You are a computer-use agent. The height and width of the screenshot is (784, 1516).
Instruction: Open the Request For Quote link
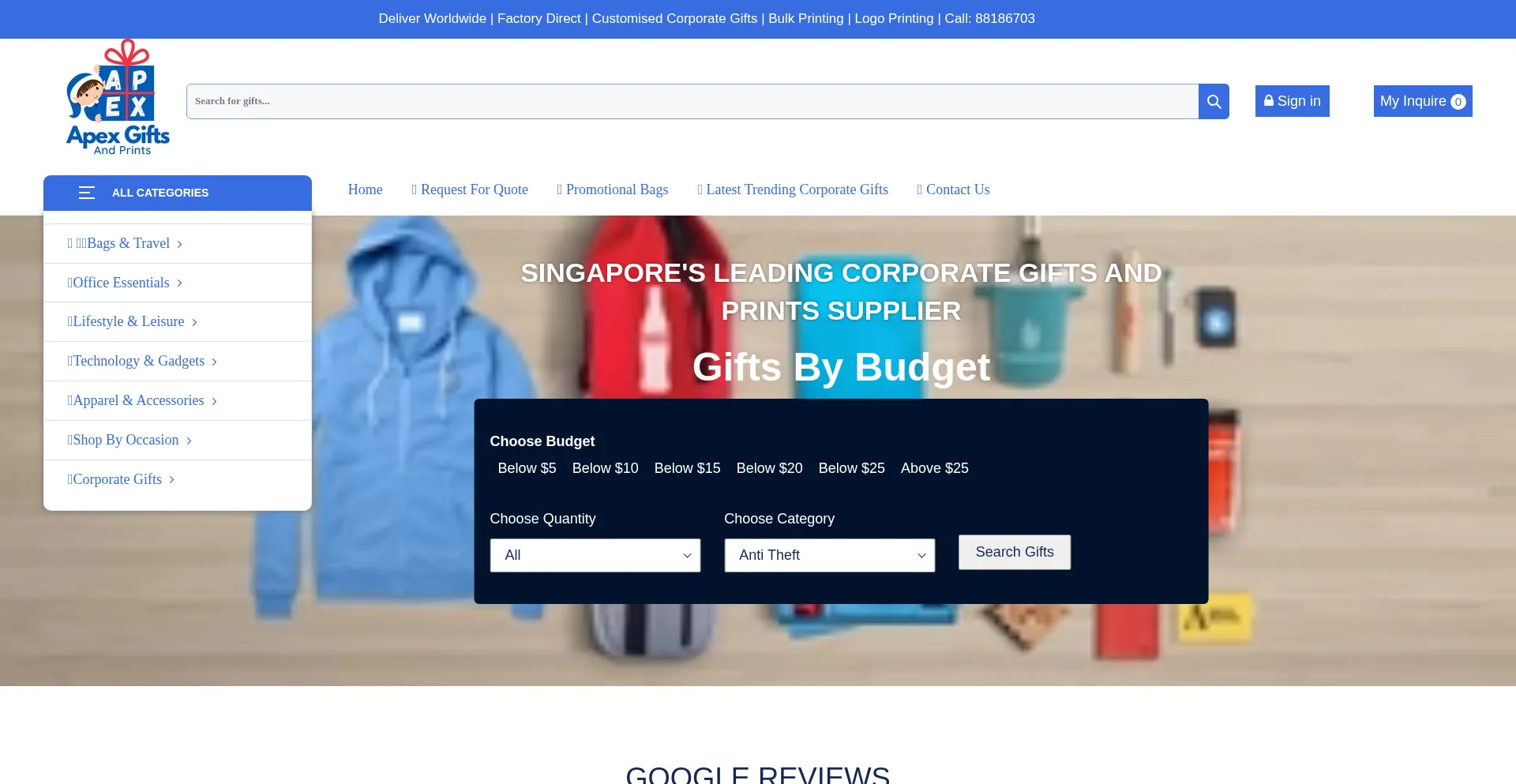coord(470,189)
